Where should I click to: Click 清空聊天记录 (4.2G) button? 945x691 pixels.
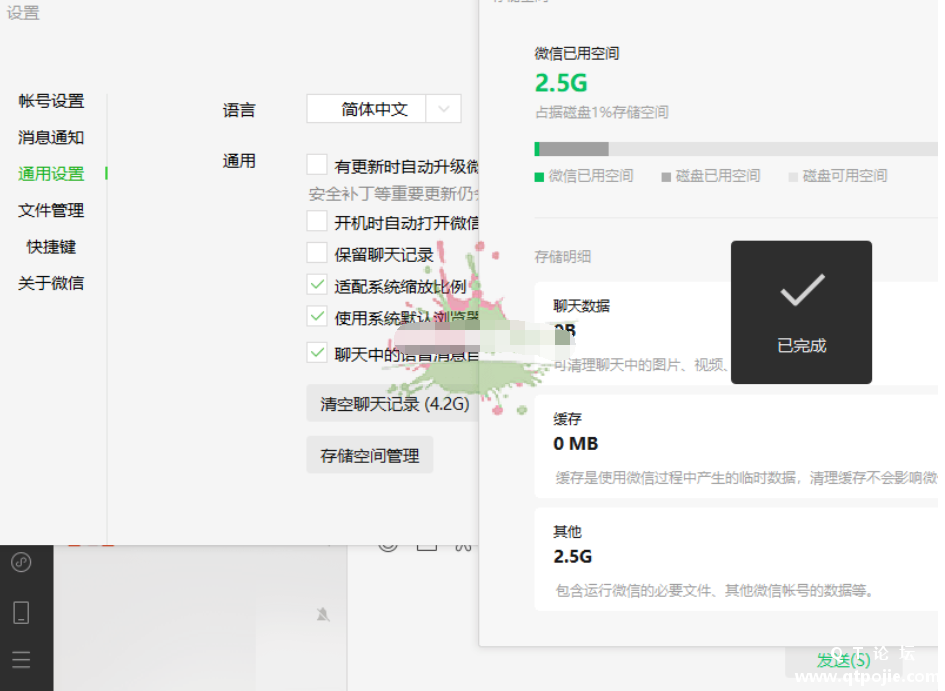pos(394,403)
